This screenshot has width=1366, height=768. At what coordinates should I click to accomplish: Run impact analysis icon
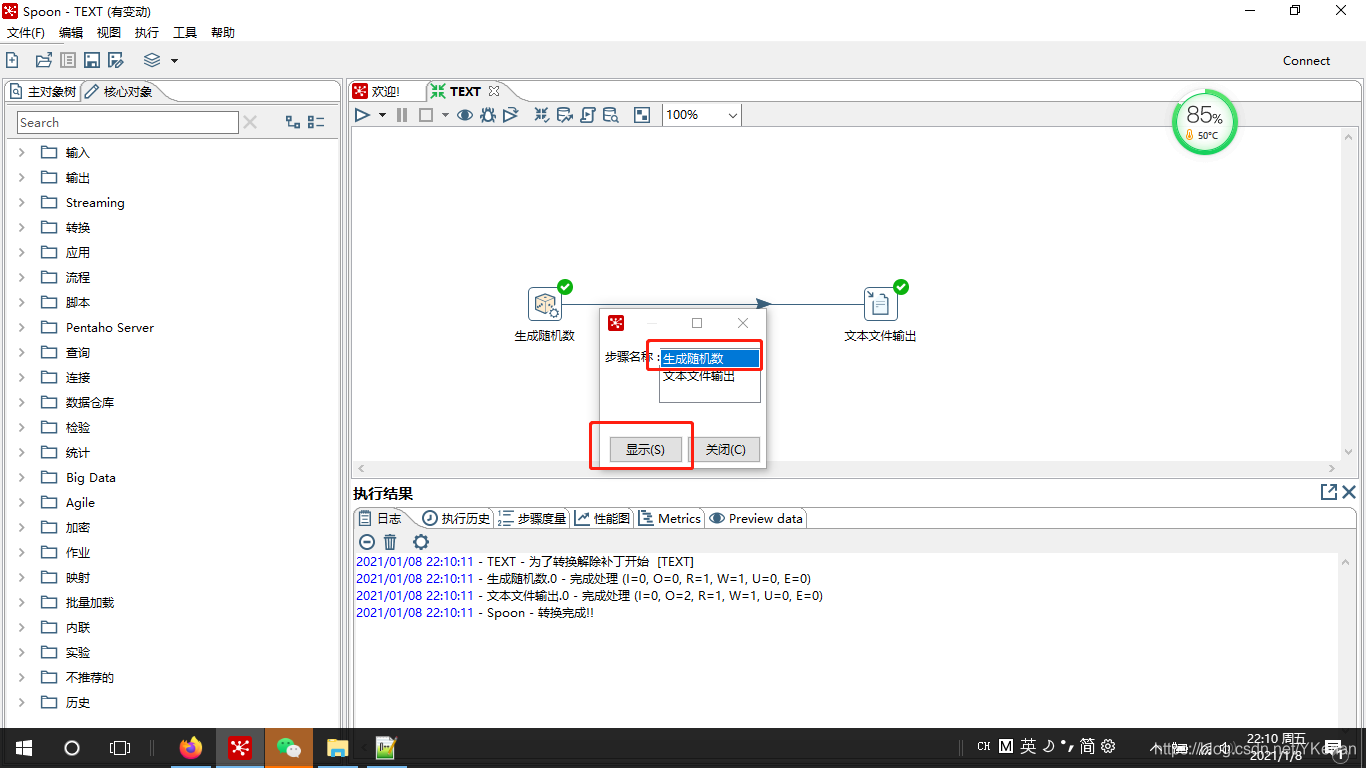[x=564, y=115]
